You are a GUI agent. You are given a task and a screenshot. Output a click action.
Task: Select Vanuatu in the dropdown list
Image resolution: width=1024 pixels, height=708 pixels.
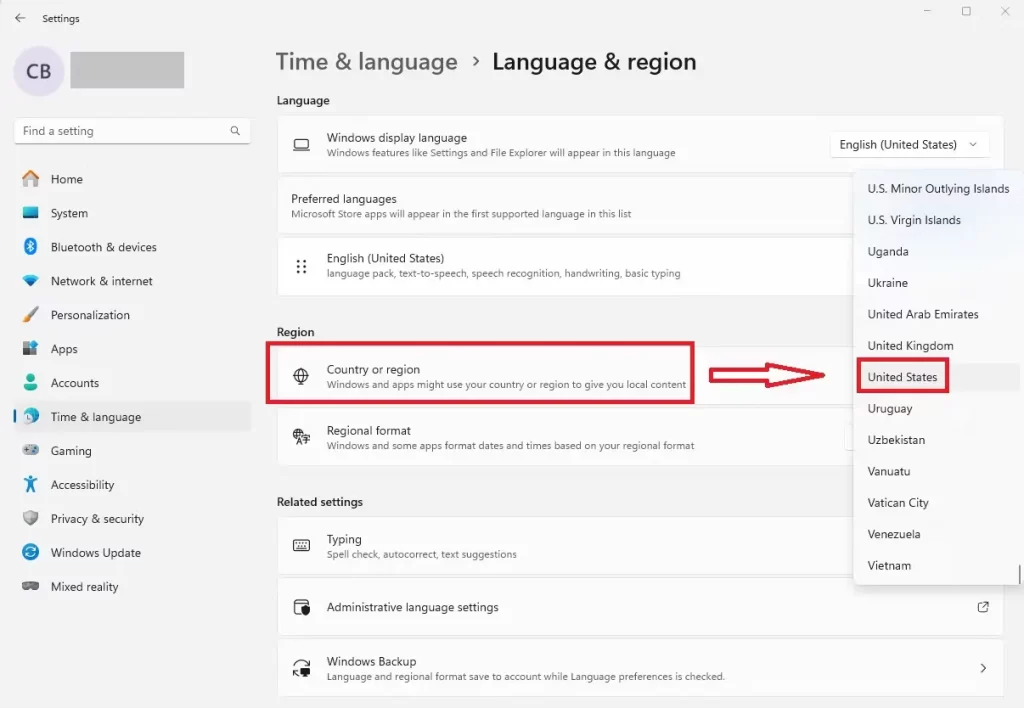pos(888,471)
